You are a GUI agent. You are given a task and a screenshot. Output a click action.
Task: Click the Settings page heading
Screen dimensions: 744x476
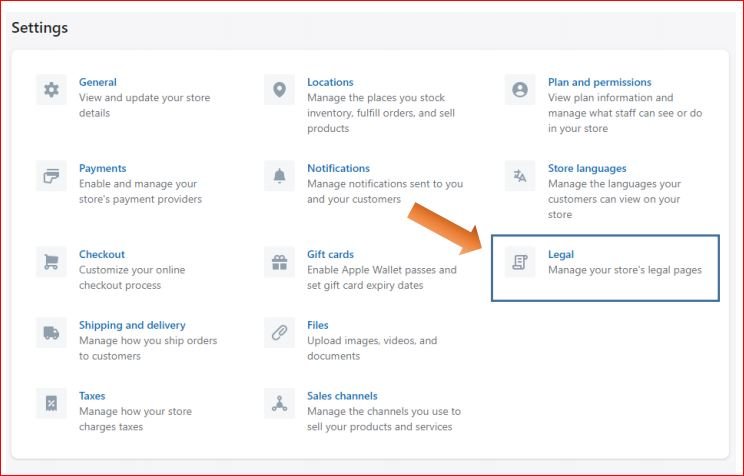click(40, 28)
